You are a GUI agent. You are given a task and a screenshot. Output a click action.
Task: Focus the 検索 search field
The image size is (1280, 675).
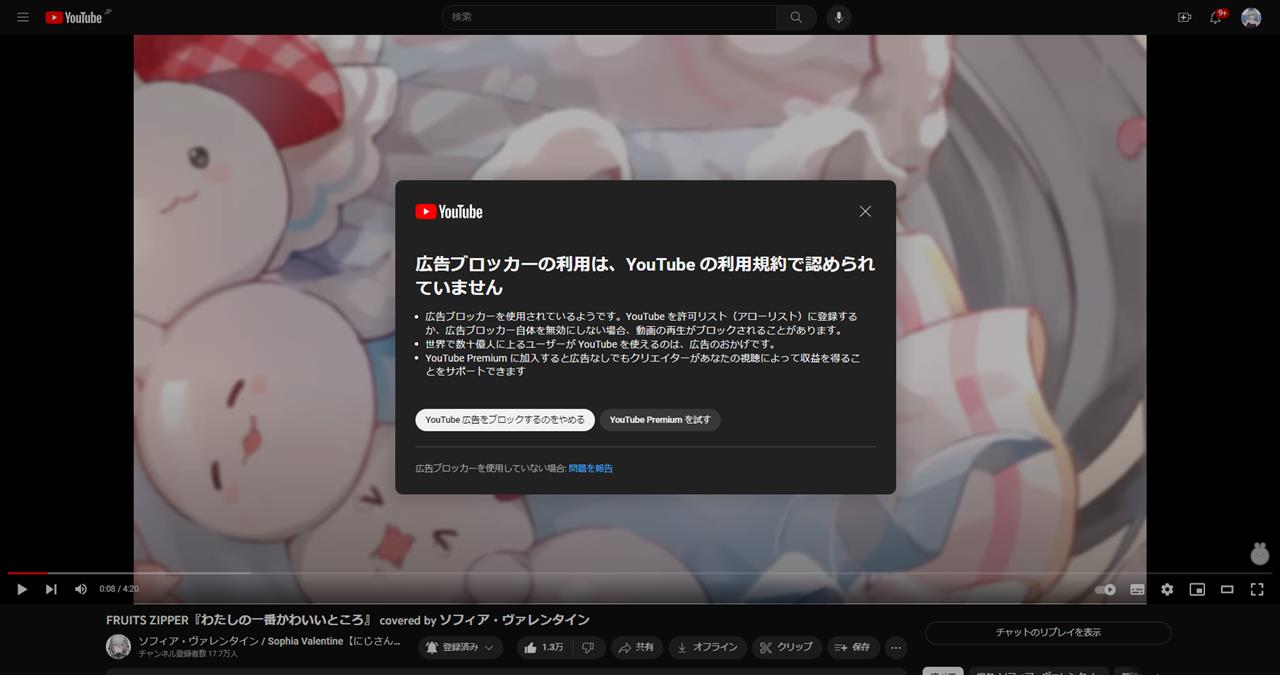609,17
